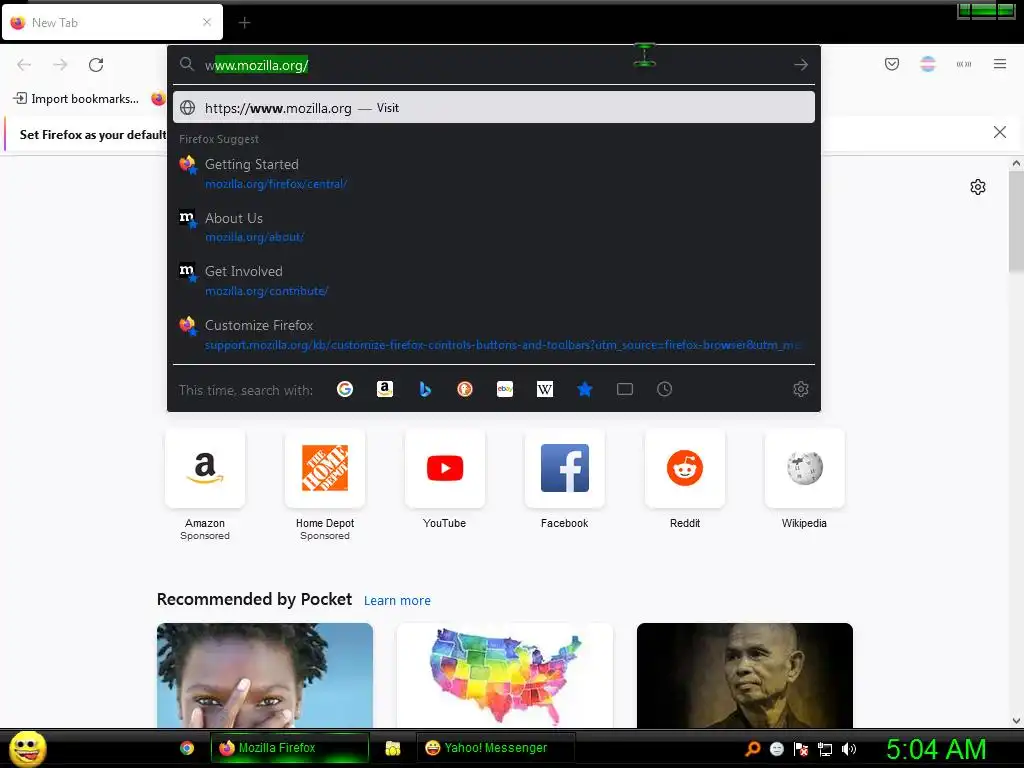The height and width of the screenshot is (768, 1024).
Task: Search with eBay this time
Action: (505, 389)
